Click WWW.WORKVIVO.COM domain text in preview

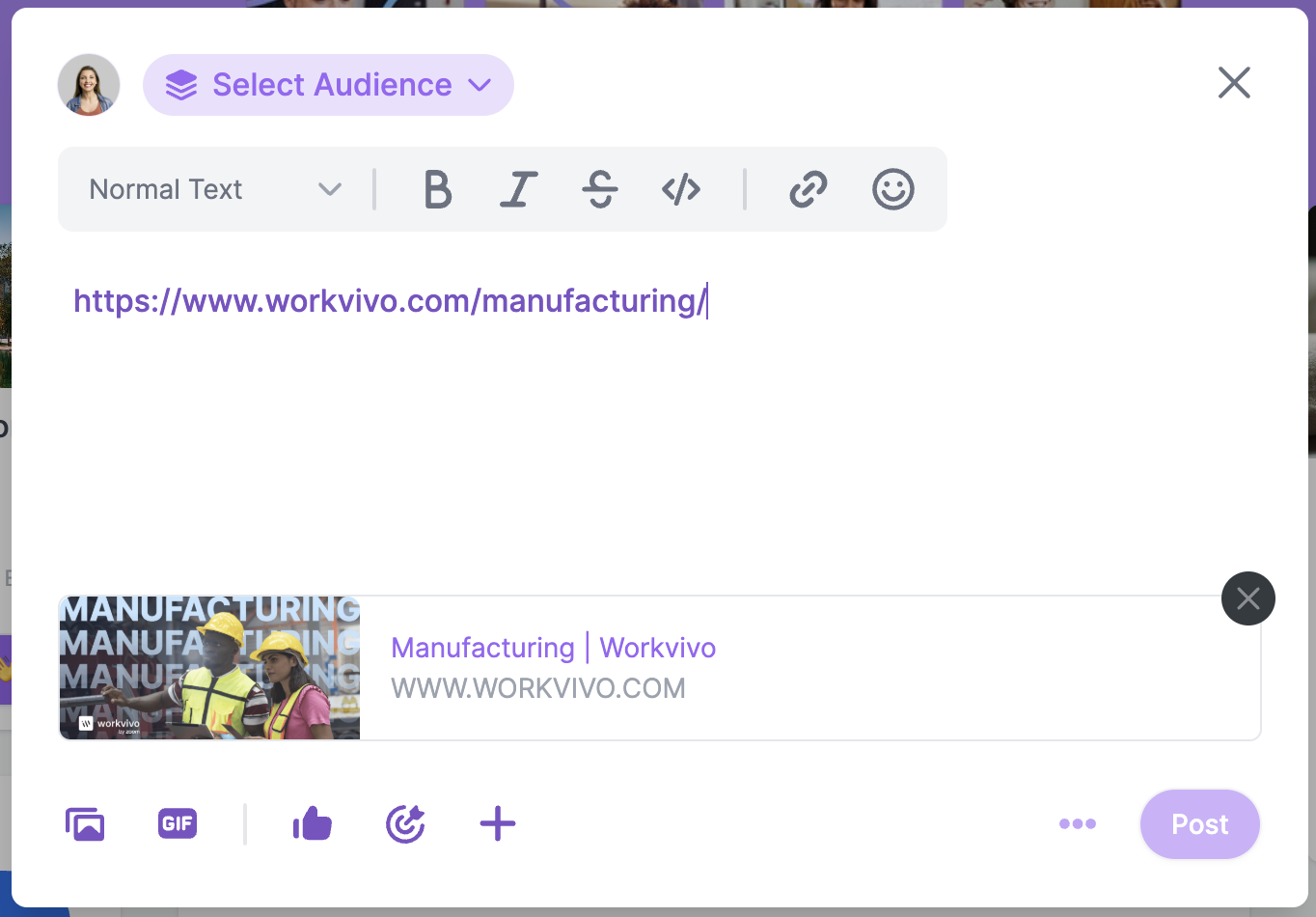pyautogui.click(x=538, y=688)
